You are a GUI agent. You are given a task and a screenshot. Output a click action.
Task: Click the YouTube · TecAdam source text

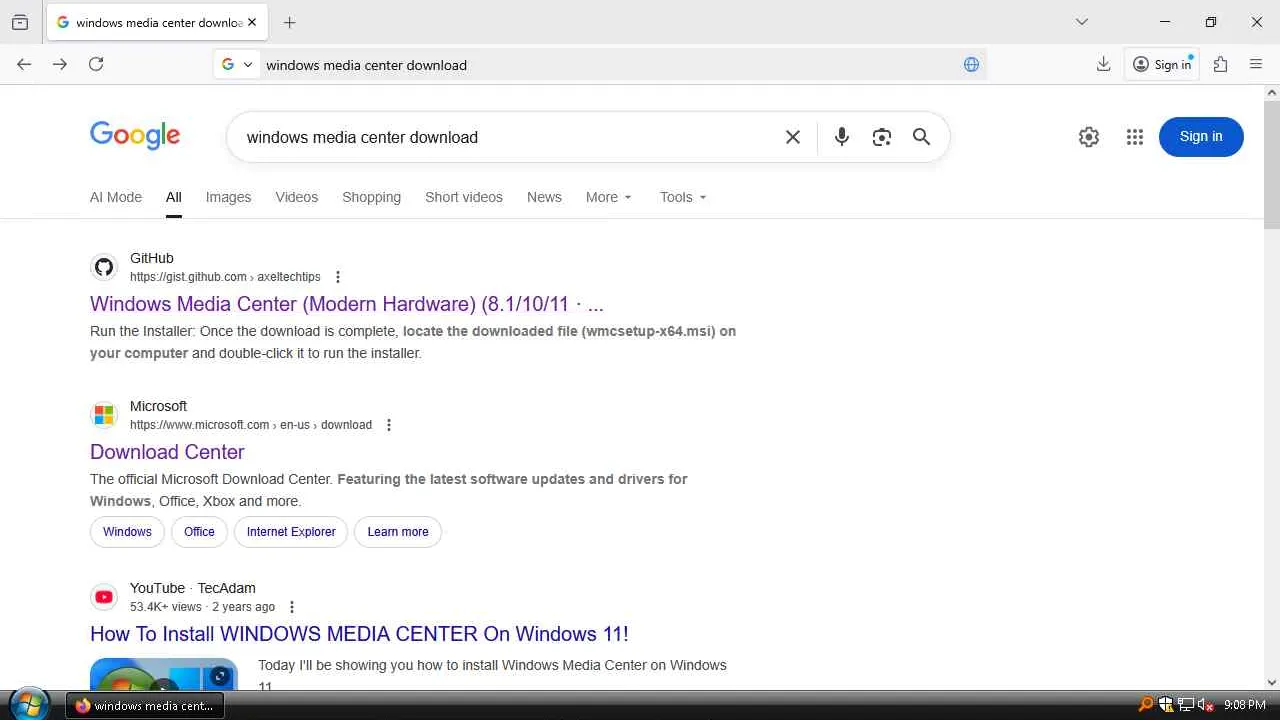tap(193, 588)
